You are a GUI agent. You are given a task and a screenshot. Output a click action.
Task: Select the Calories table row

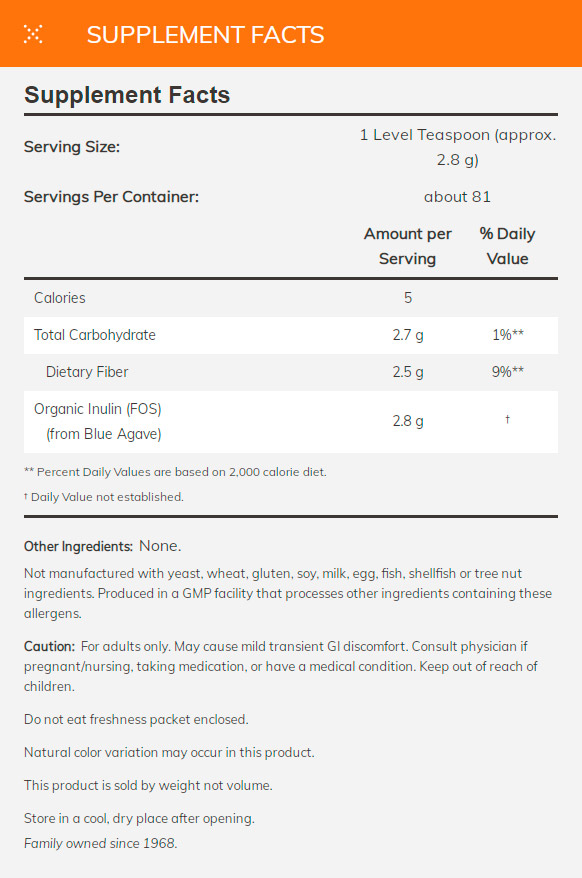point(291,298)
